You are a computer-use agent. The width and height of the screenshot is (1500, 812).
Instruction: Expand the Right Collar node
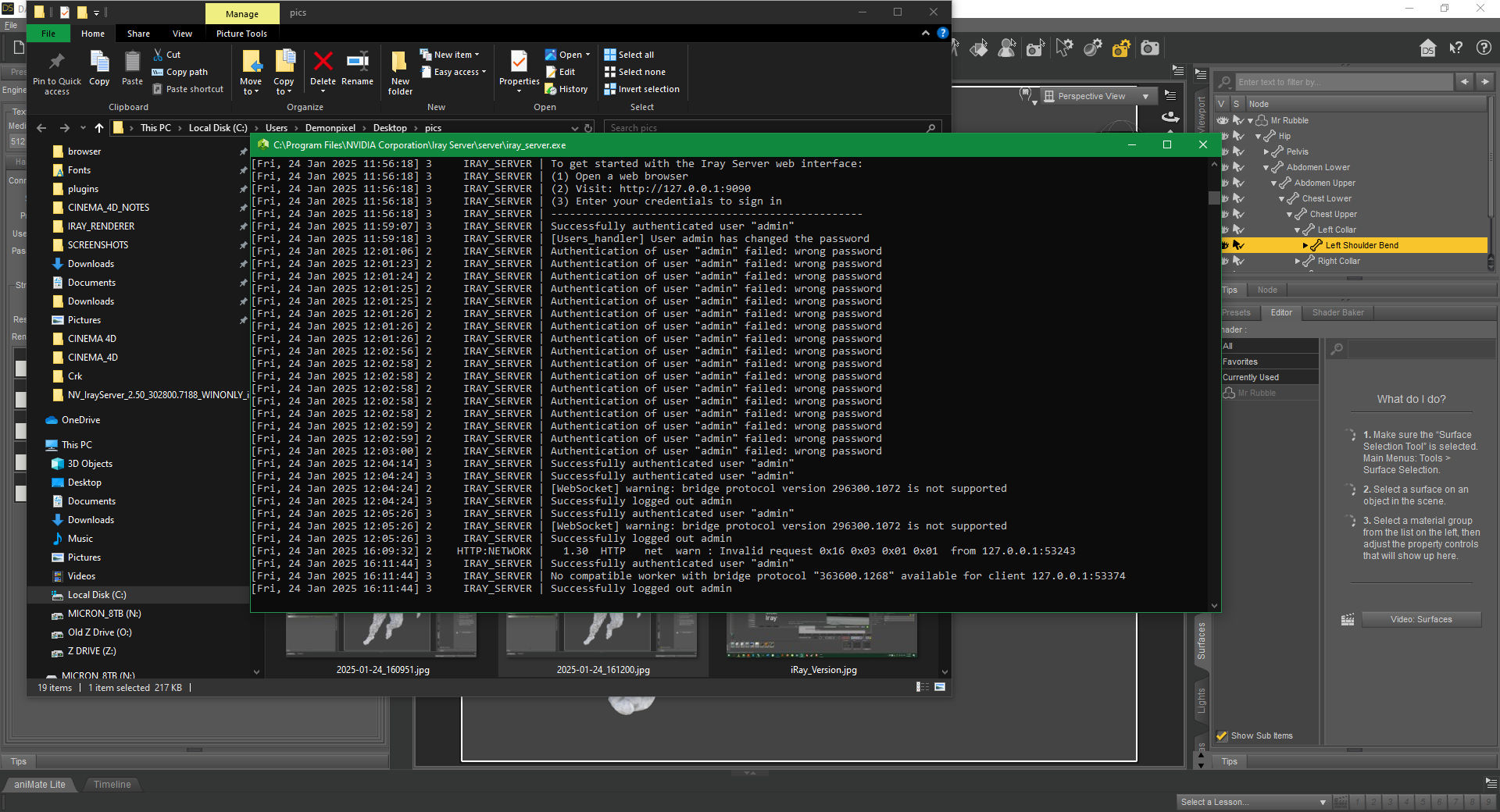[x=1298, y=262]
